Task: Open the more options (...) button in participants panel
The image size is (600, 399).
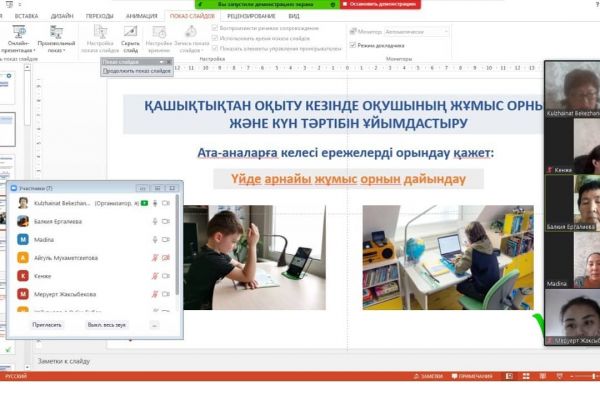Action: pos(154,325)
